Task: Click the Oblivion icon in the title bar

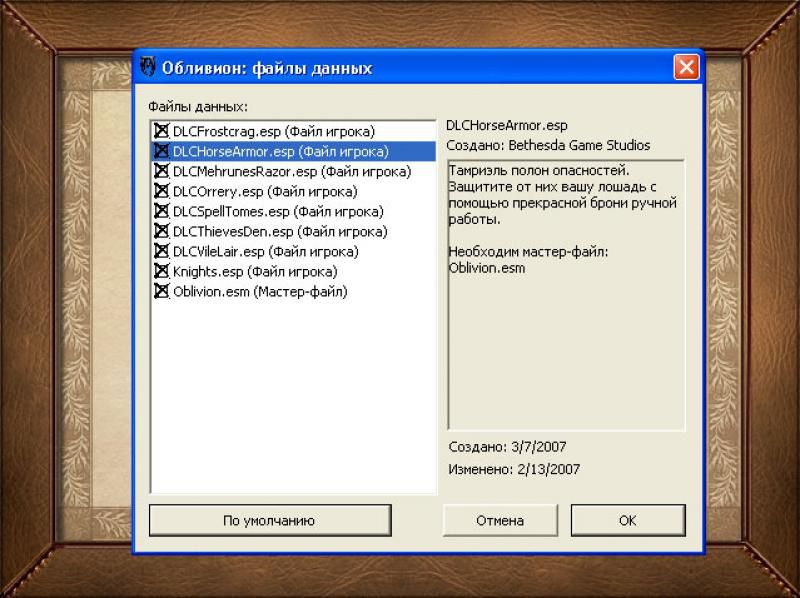Action: pos(148,68)
